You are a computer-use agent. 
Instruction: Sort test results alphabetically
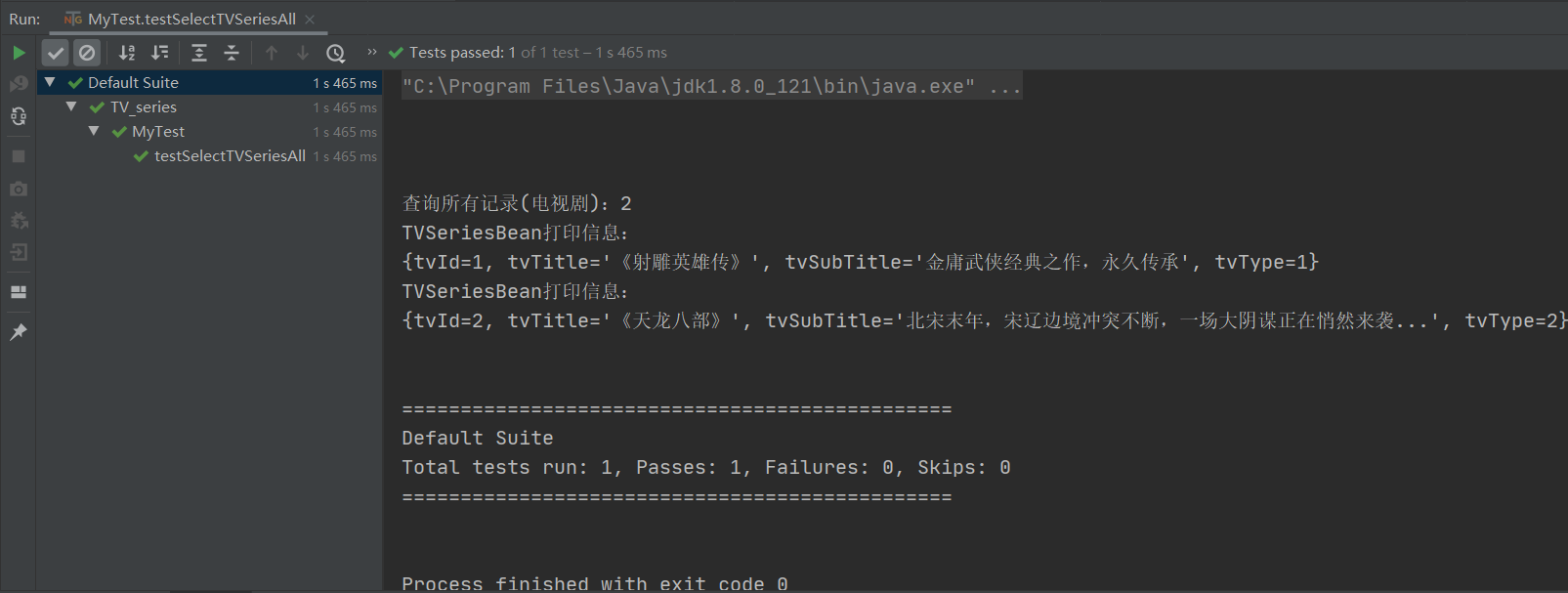[x=127, y=53]
